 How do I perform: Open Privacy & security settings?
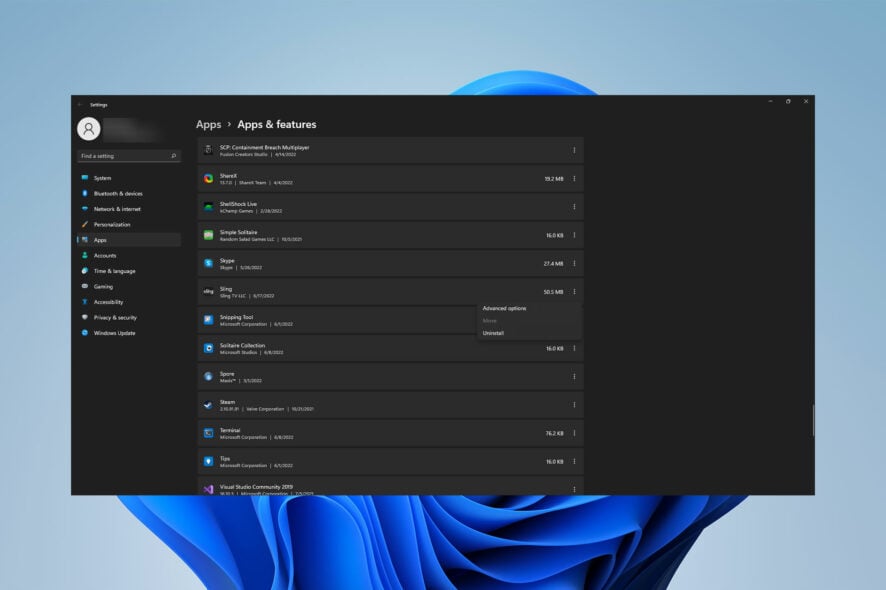tap(129, 318)
